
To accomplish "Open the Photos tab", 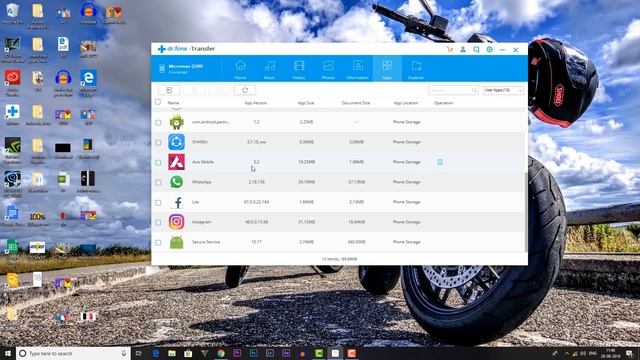I will pos(328,69).
